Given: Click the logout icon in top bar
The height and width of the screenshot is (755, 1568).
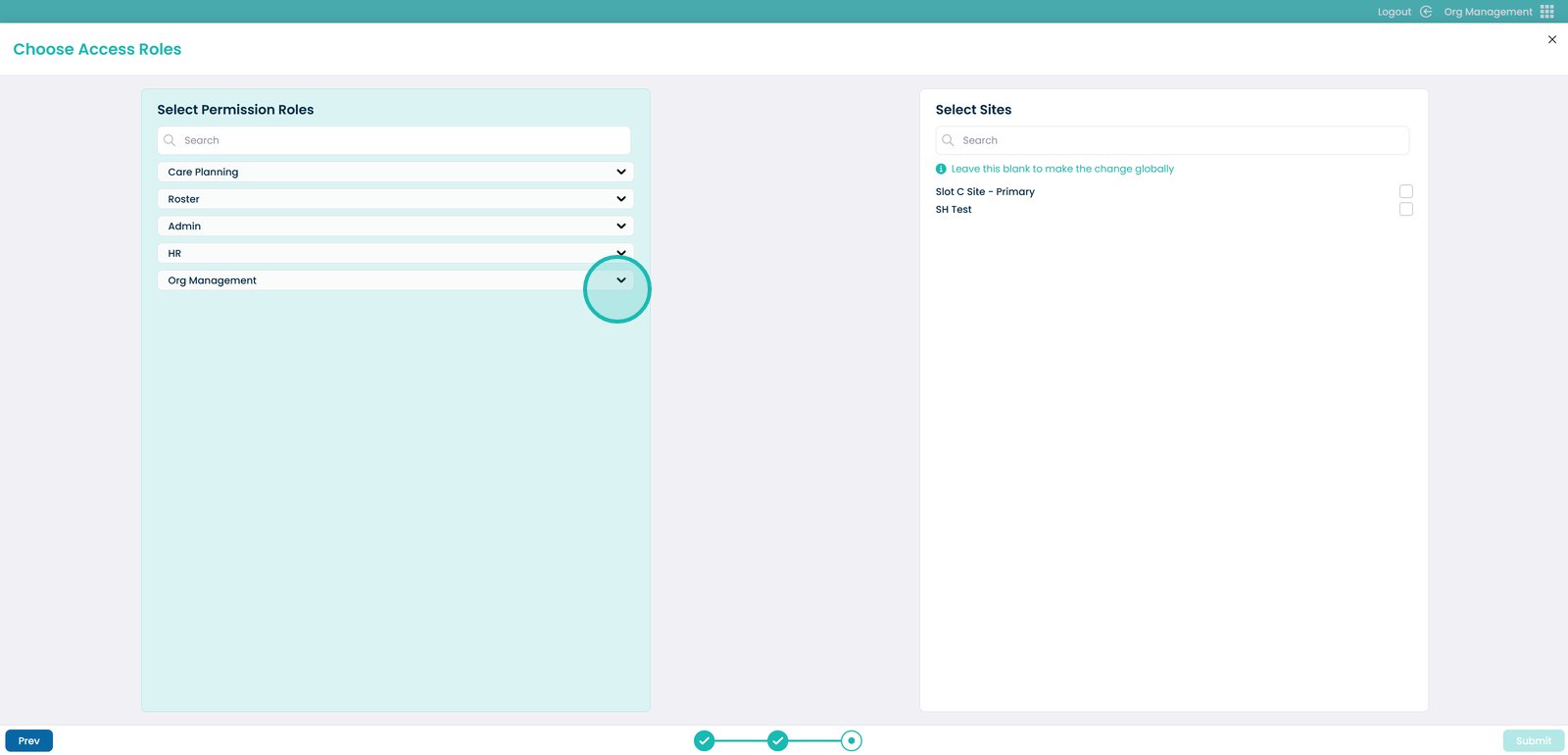Looking at the screenshot, I should pyautogui.click(x=1426, y=12).
